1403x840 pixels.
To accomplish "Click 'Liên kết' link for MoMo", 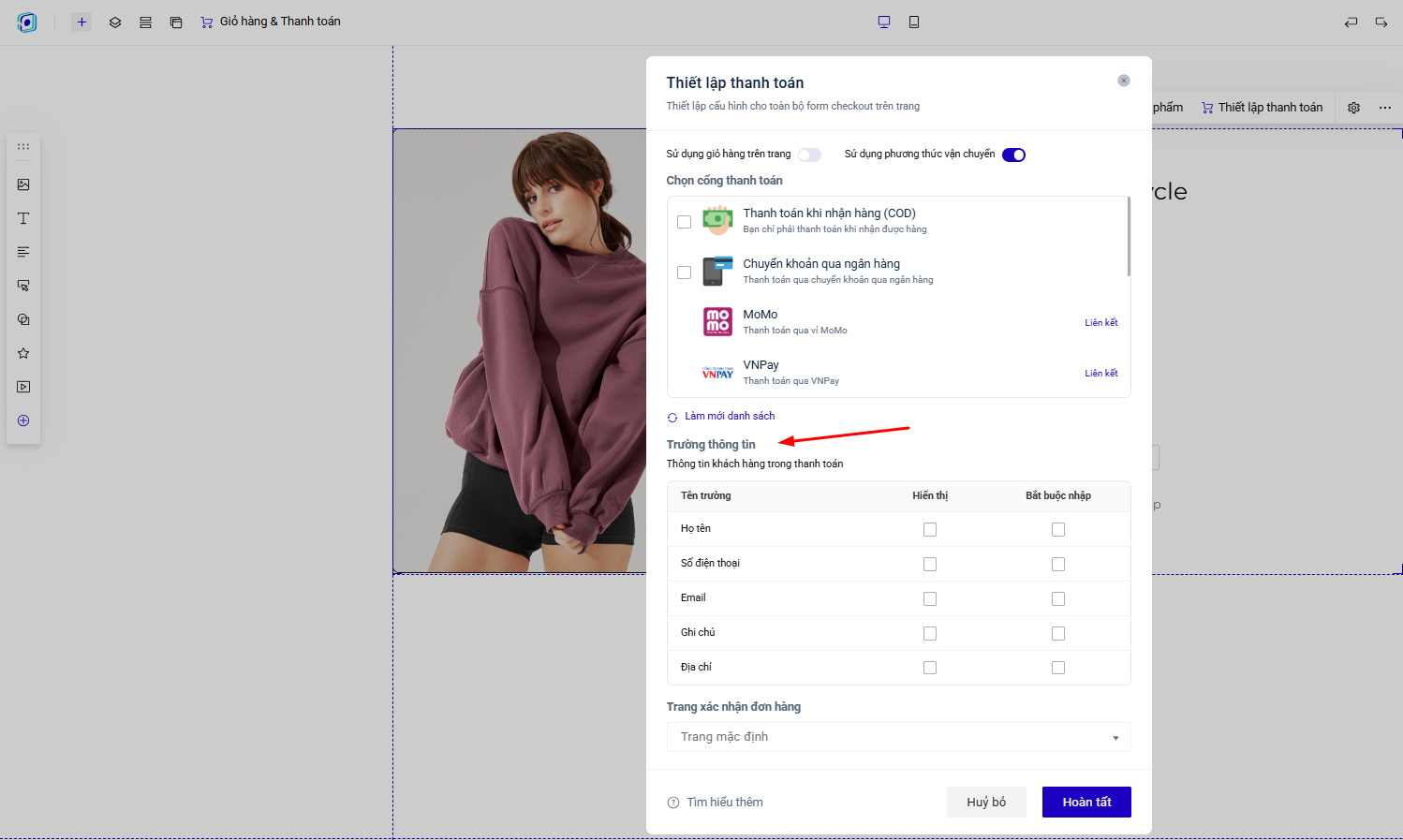I will pos(1100,322).
